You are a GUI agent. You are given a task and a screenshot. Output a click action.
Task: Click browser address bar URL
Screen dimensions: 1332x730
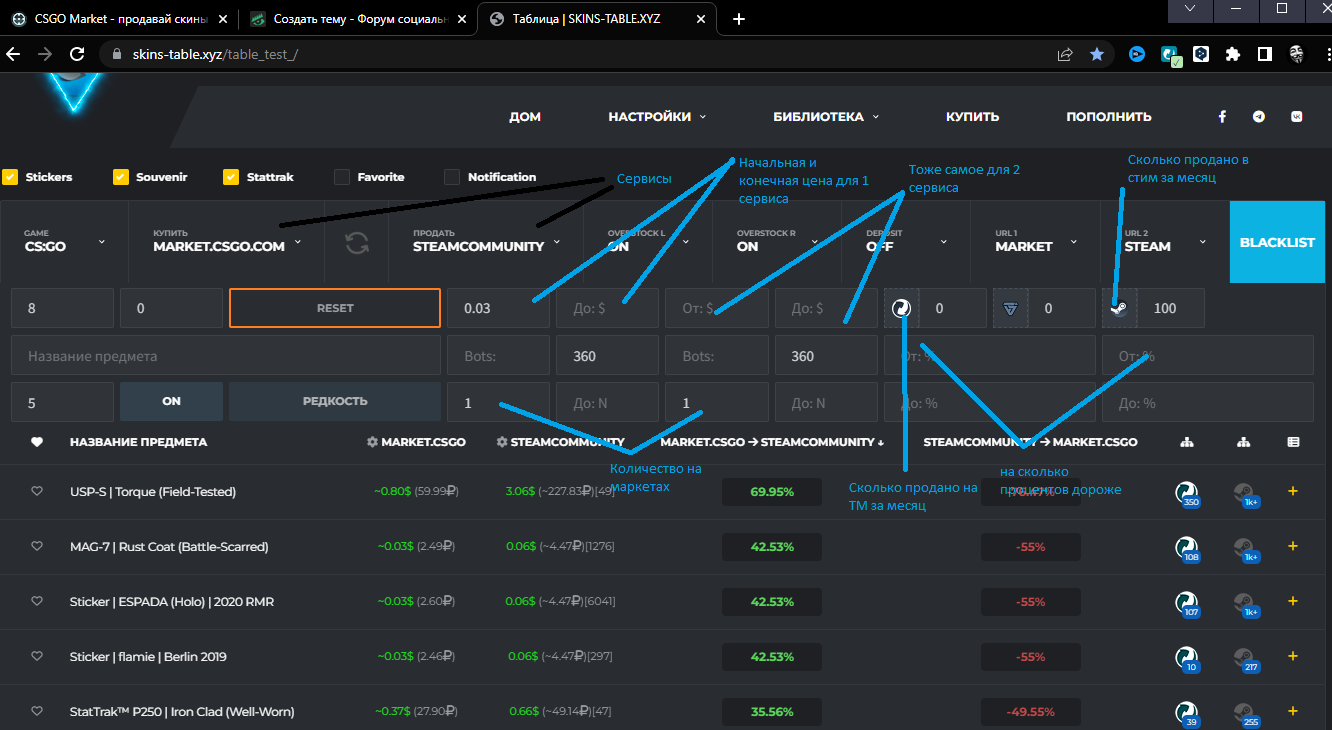215,55
